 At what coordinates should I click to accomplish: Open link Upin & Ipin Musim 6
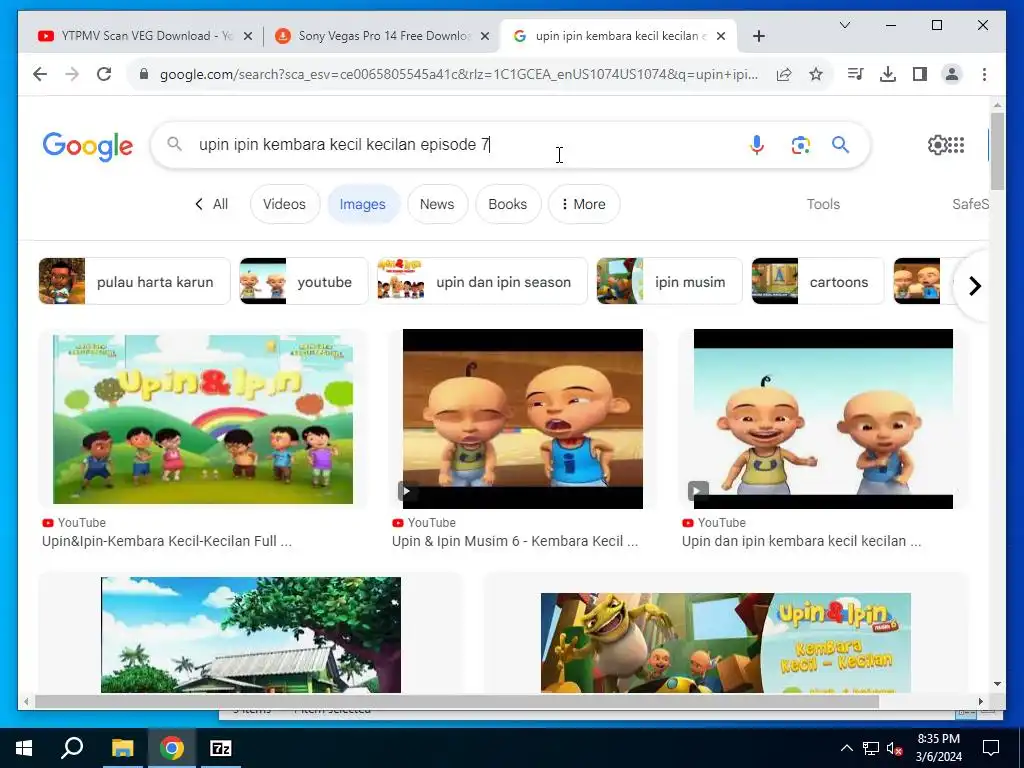[515, 541]
